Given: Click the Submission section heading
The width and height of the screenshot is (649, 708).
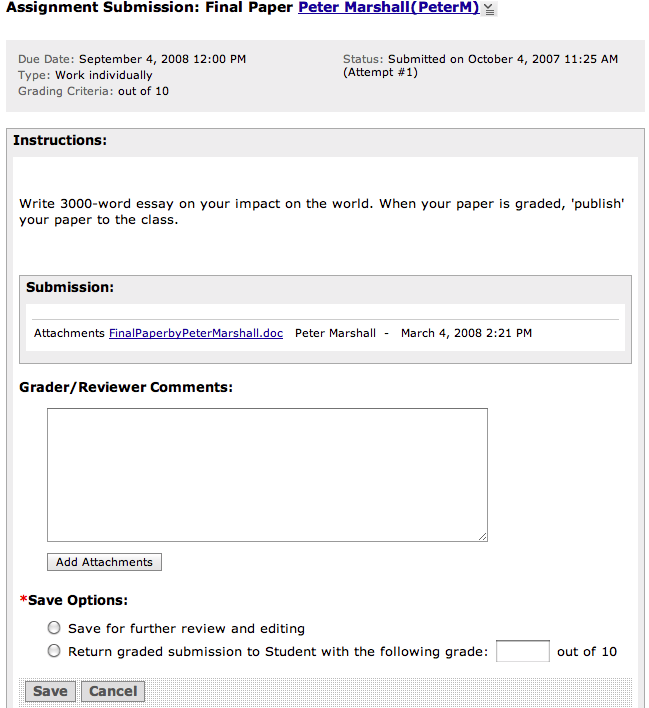Looking at the screenshot, I should pos(70,287).
